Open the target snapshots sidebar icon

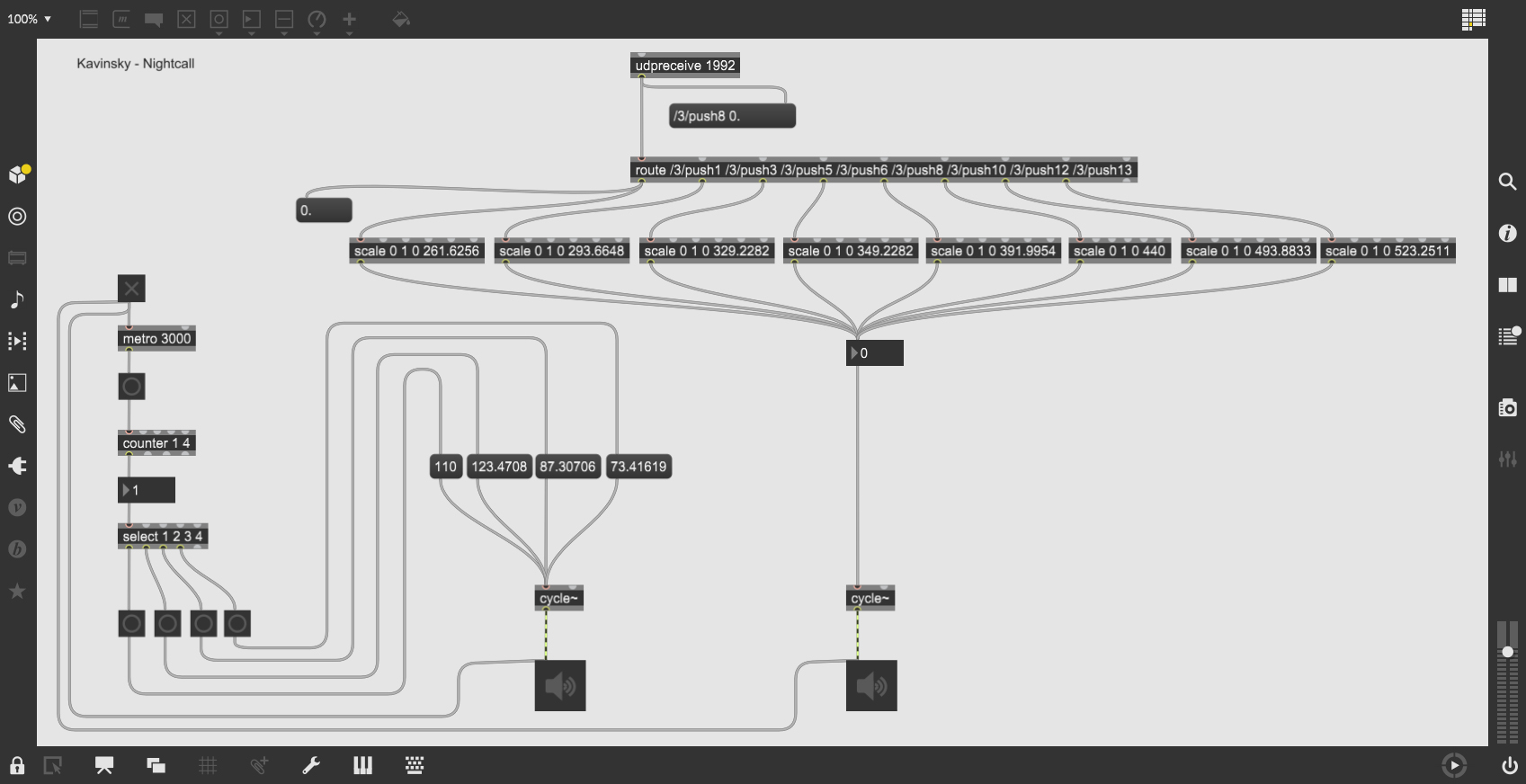pyautogui.click(x=17, y=217)
